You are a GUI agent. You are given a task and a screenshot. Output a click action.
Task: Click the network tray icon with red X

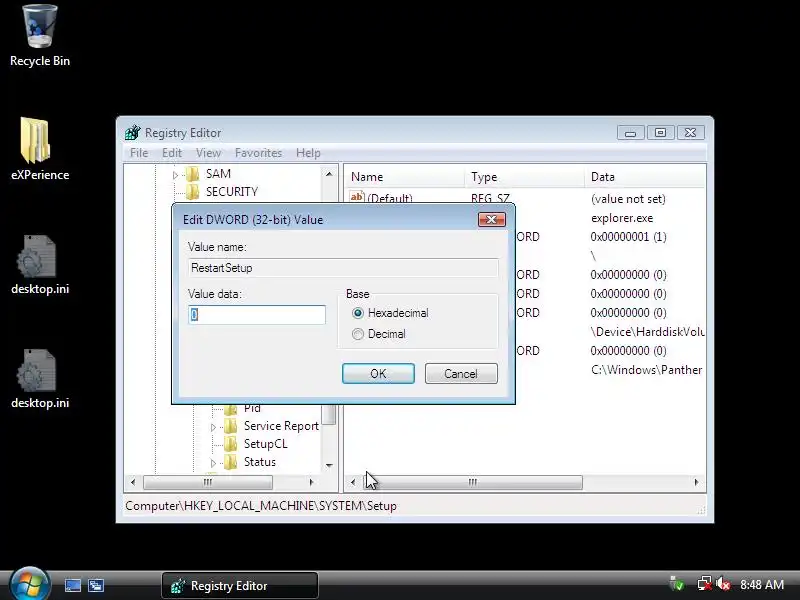tap(705, 584)
